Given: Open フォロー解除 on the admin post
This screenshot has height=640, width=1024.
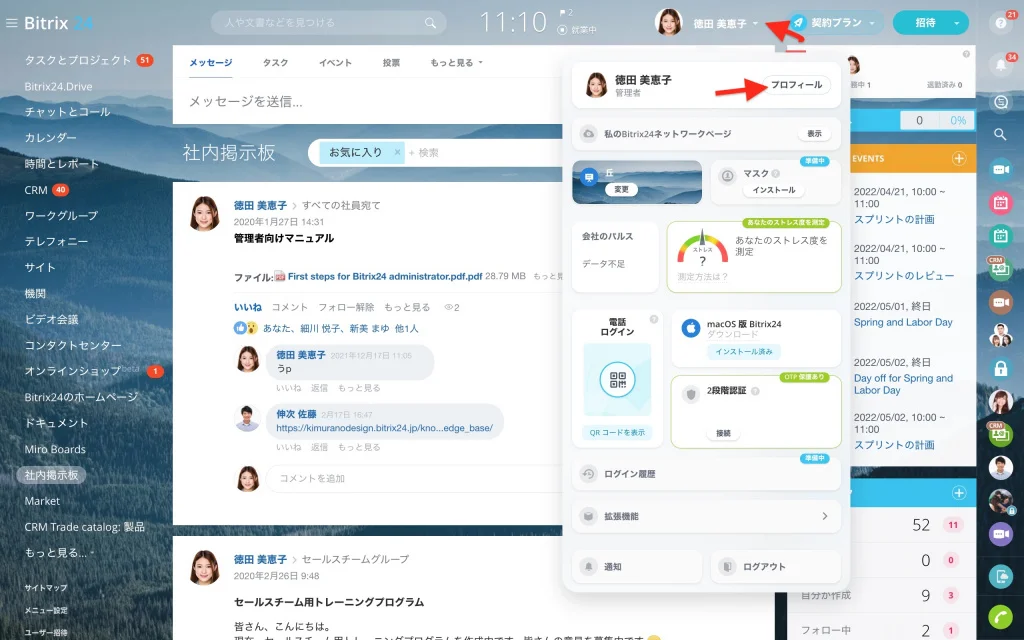Looking at the screenshot, I should tap(346, 307).
